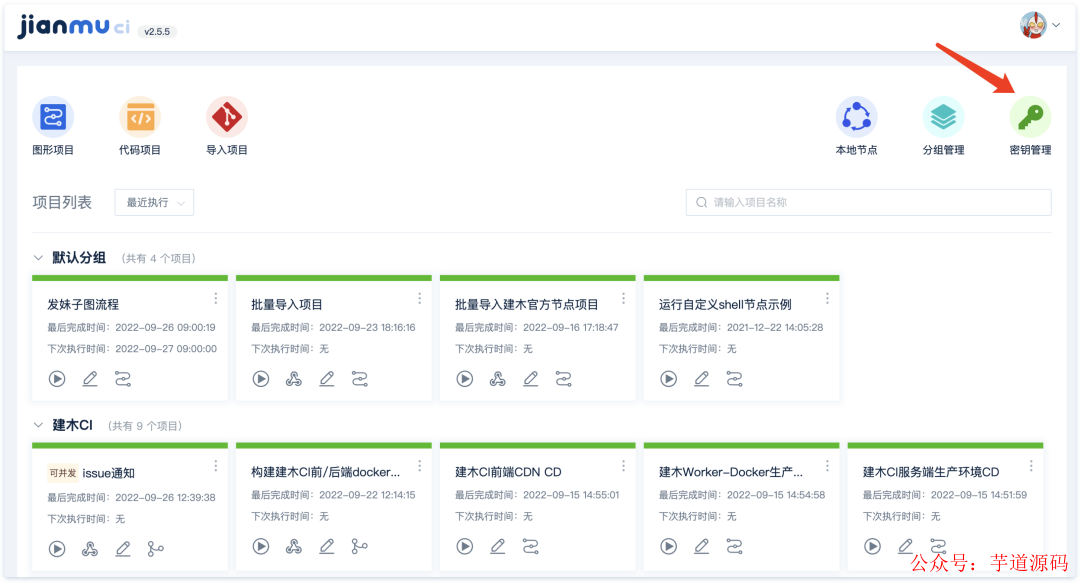View git branch icon of 构建建木CI前/后端docker

click(360, 546)
